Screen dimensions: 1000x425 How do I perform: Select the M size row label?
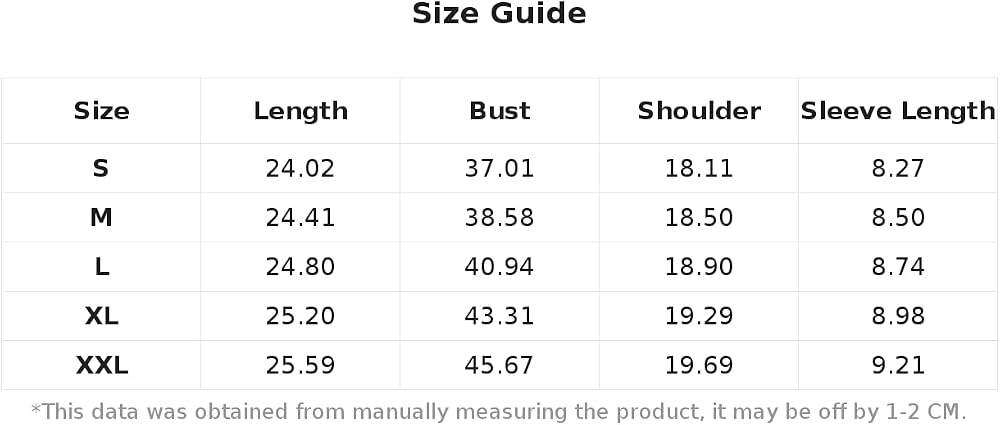coord(101,218)
